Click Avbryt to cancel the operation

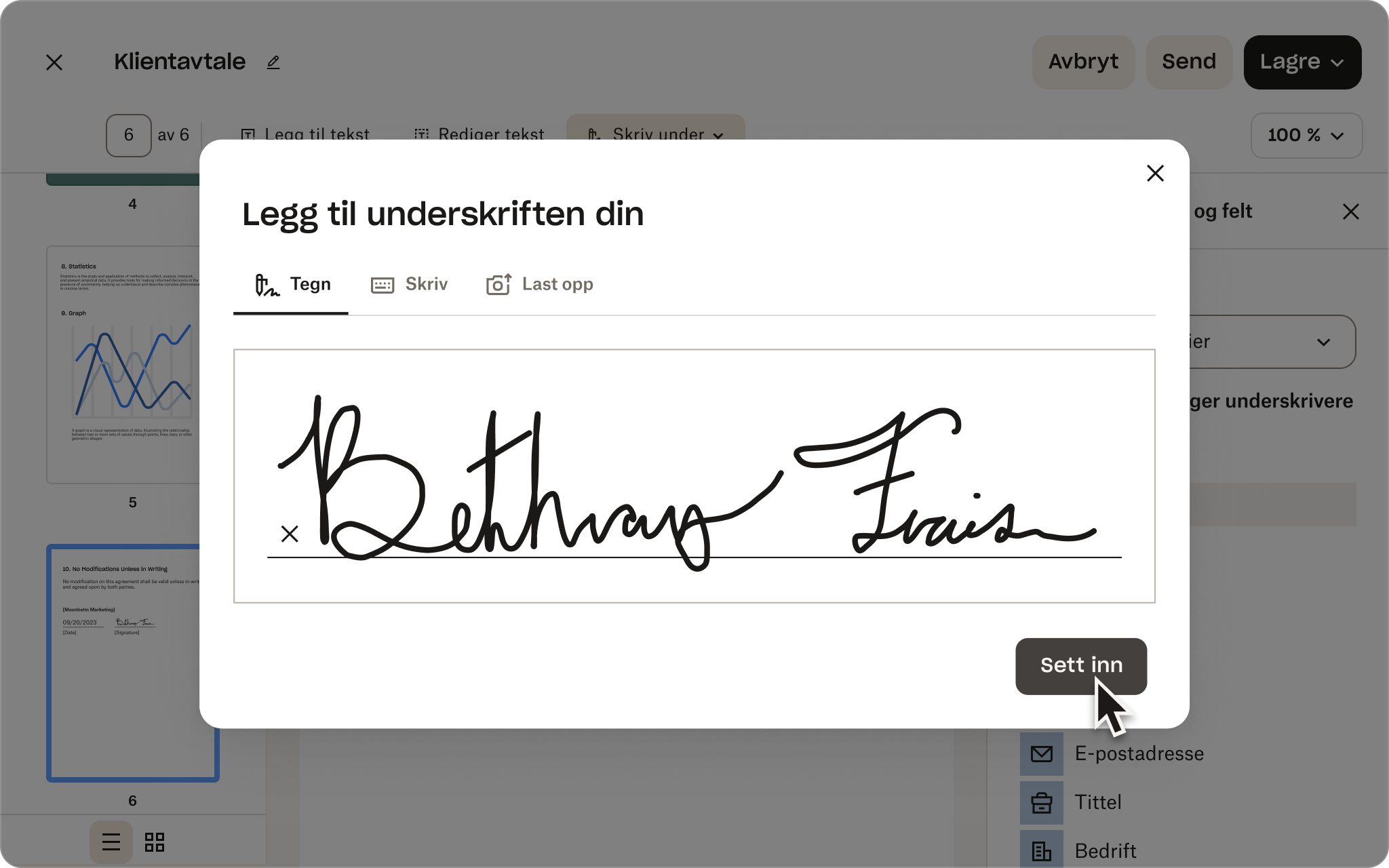coord(1083,62)
